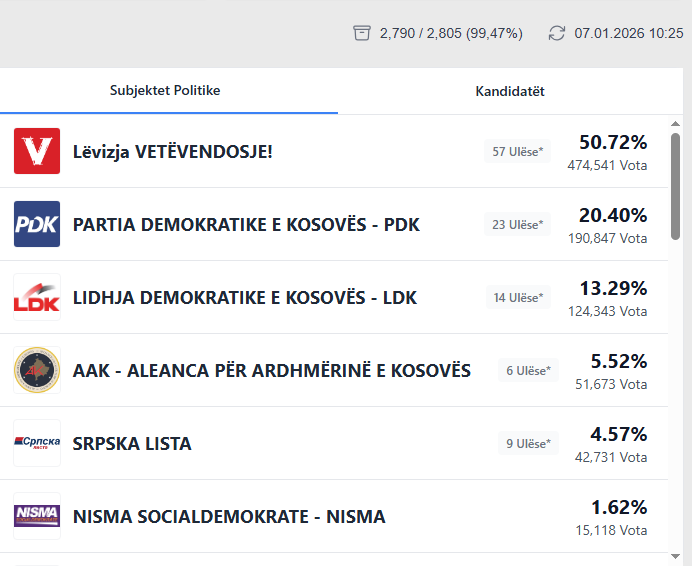Viewport: 692px width, 566px height.
Task: Click the PDK party logo
Action: pyautogui.click(x=37, y=224)
